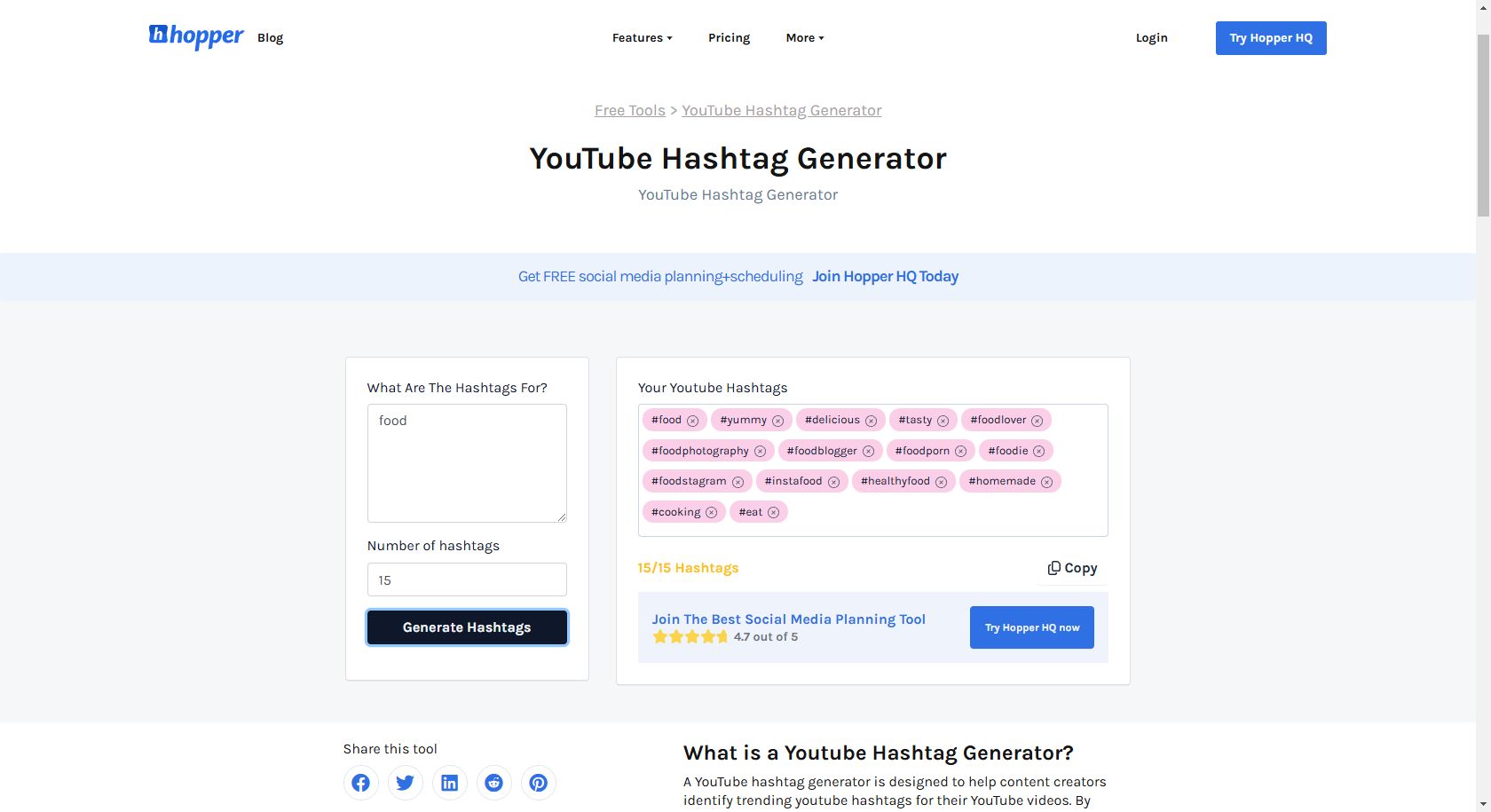Copy the generated hashtags

1071,567
